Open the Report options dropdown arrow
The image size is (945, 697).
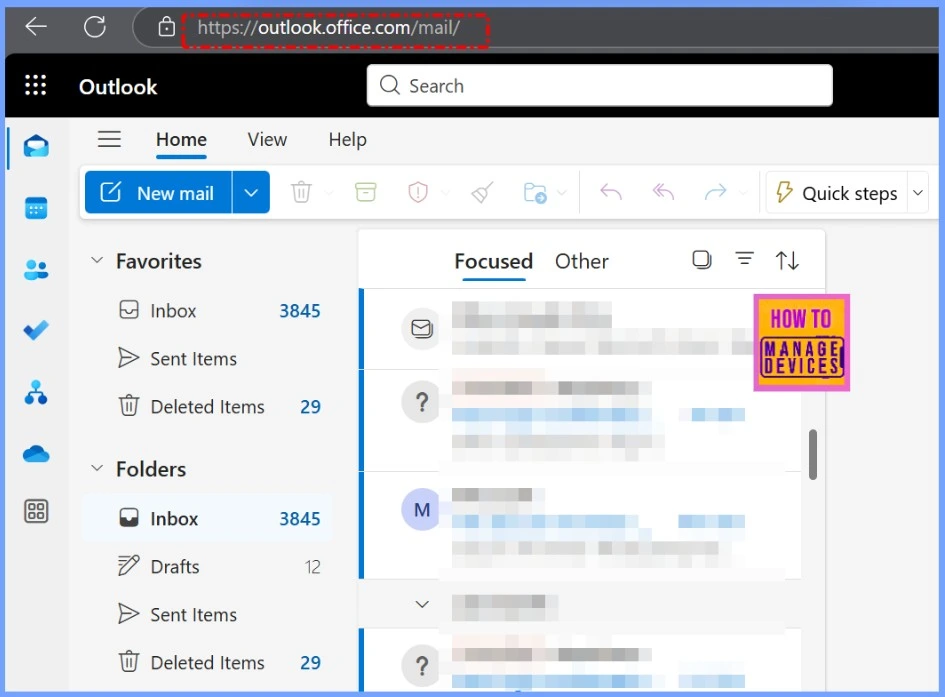(445, 193)
